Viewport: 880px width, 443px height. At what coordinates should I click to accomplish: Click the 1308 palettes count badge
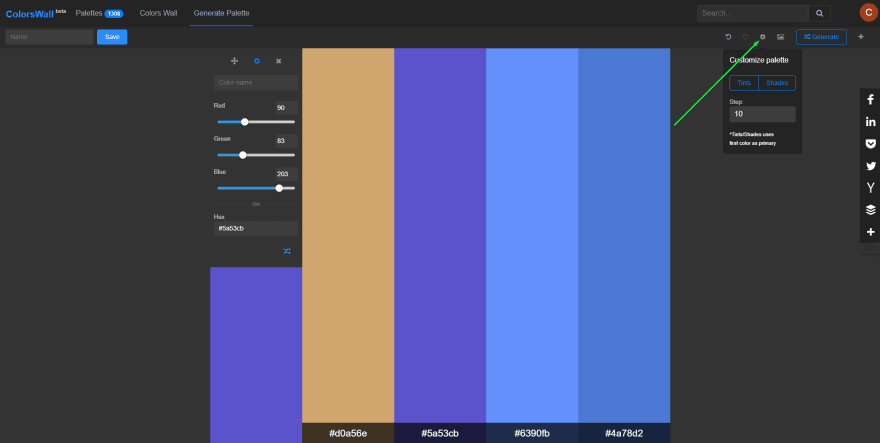point(114,13)
